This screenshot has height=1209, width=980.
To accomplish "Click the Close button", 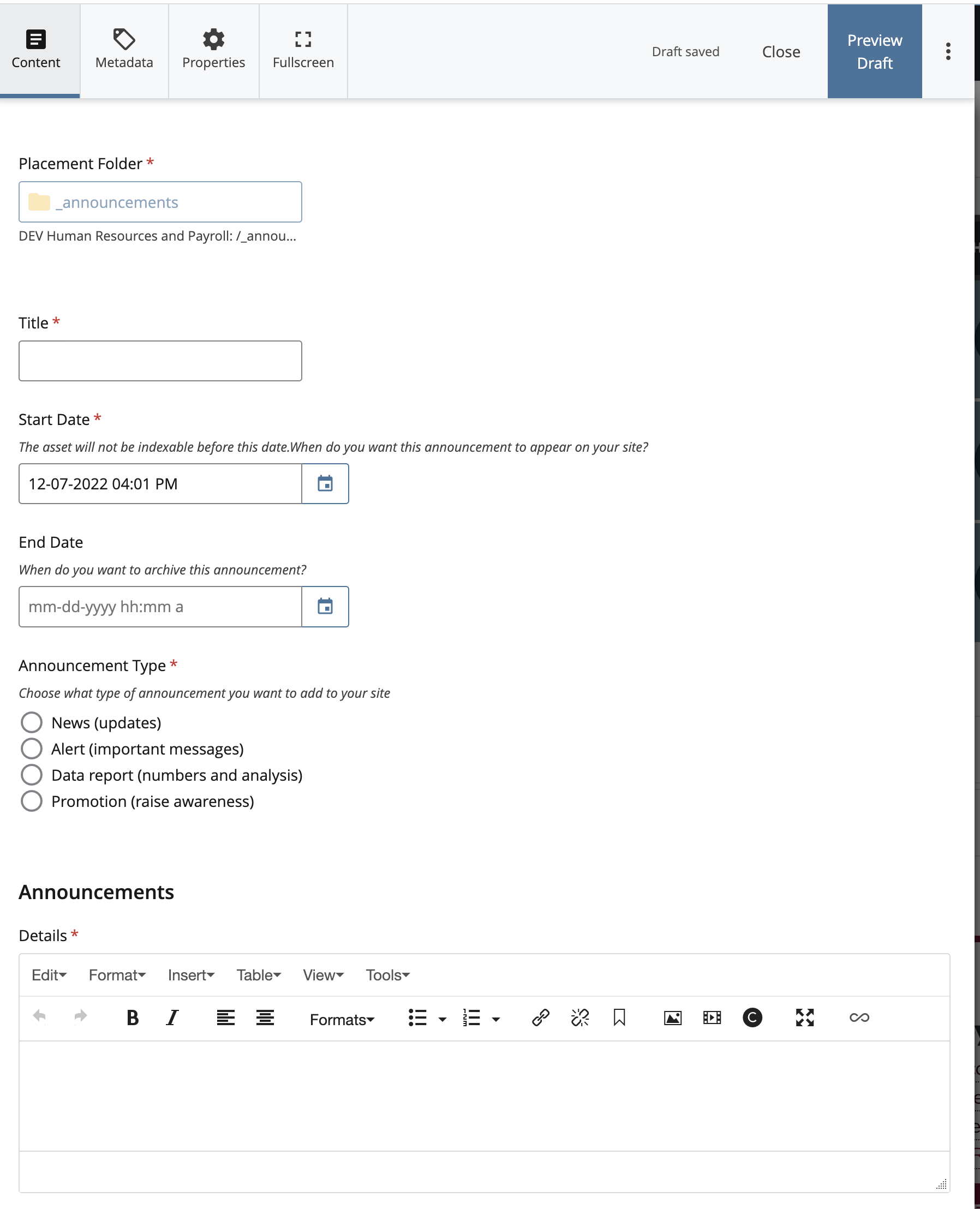I will (781, 51).
